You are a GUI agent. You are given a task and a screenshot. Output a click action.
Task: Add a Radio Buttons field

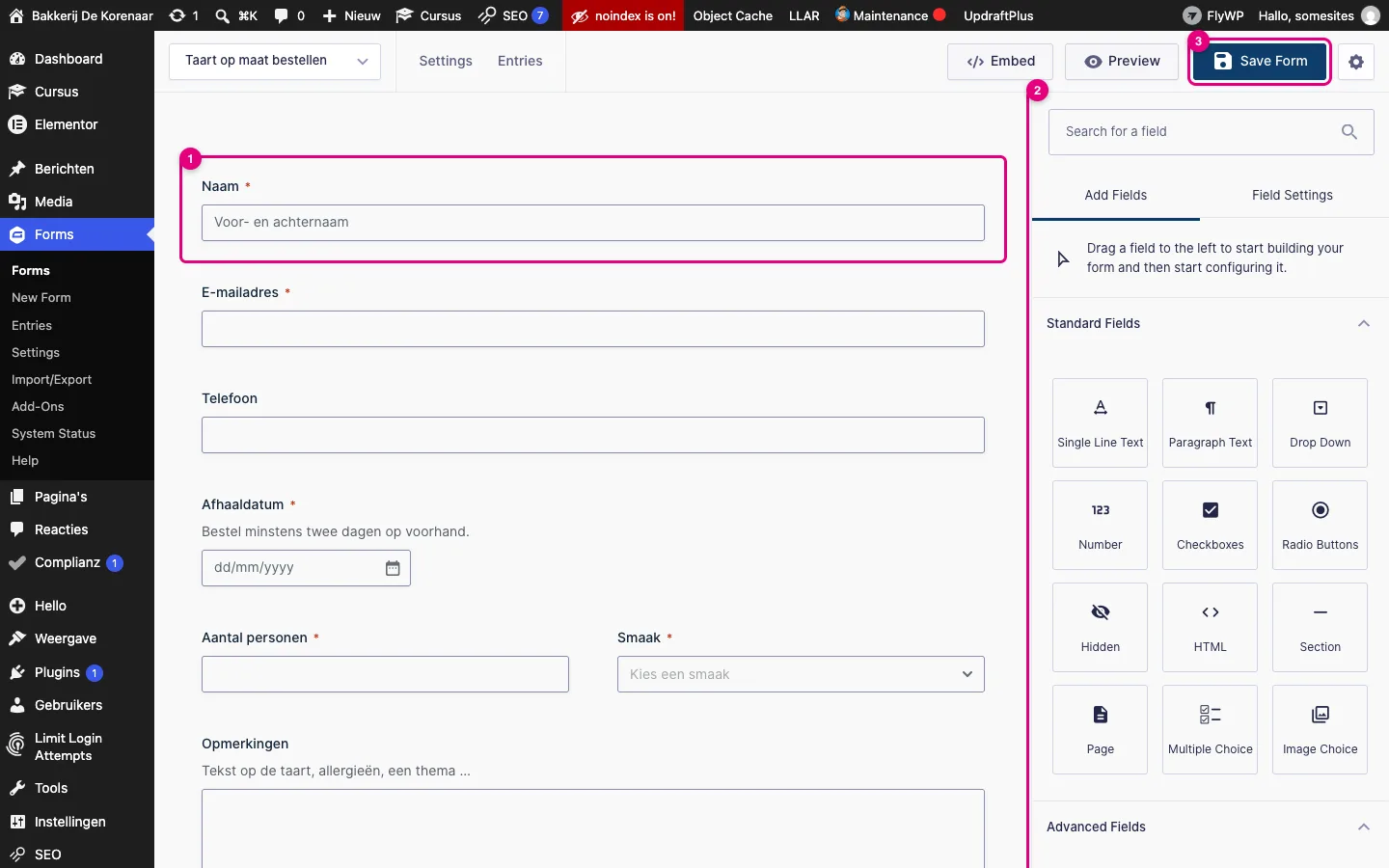[x=1321, y=526]
